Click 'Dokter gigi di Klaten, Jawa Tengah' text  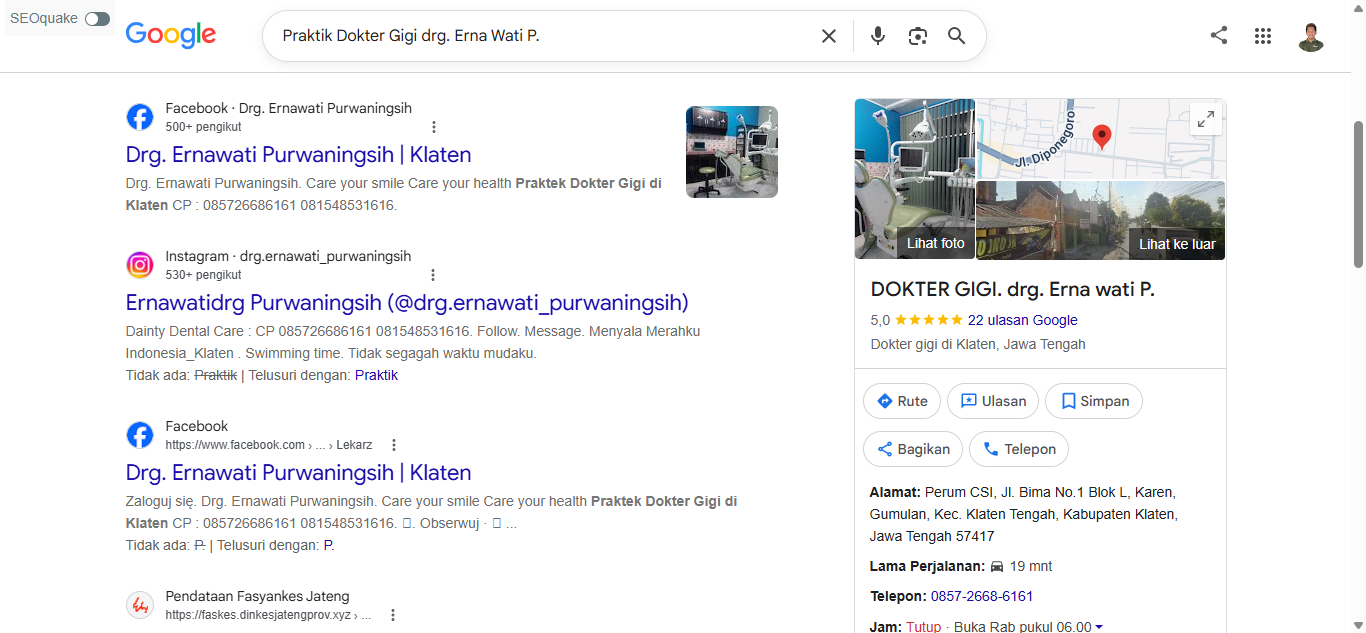tap(978, 344)
